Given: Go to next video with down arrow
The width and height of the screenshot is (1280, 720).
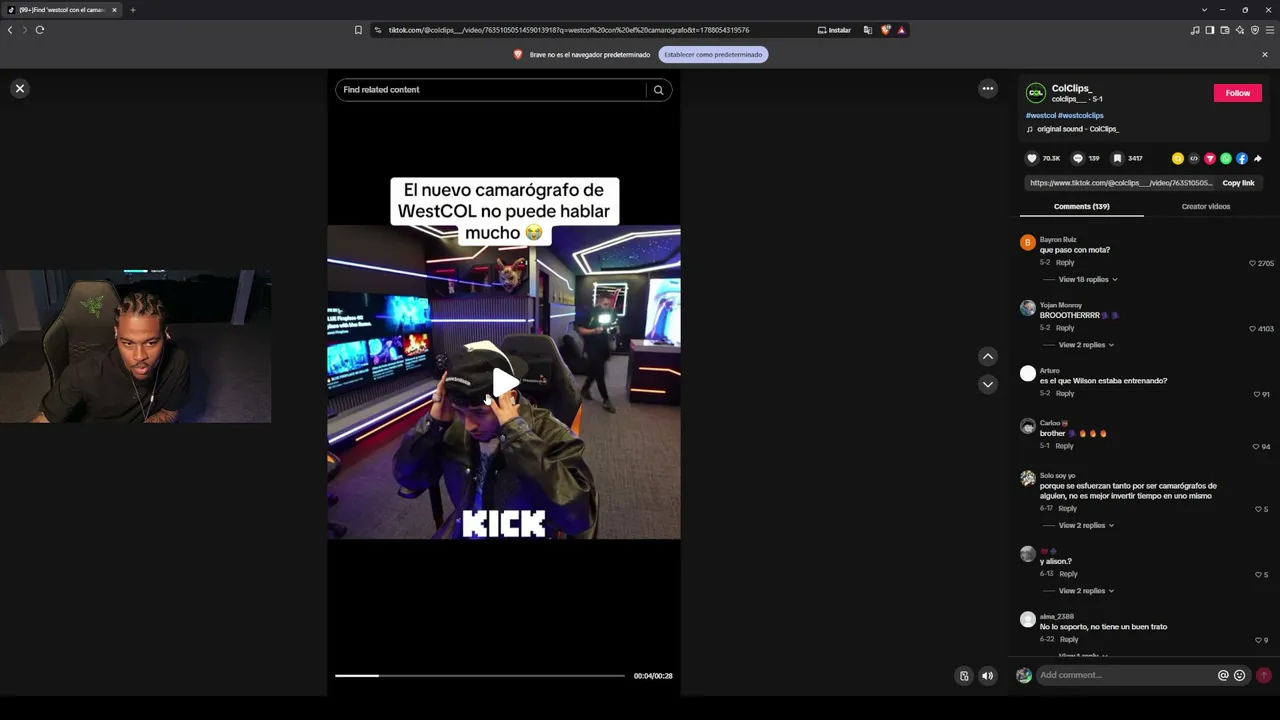Looking at the screenshot, I should tap(988, 384).
